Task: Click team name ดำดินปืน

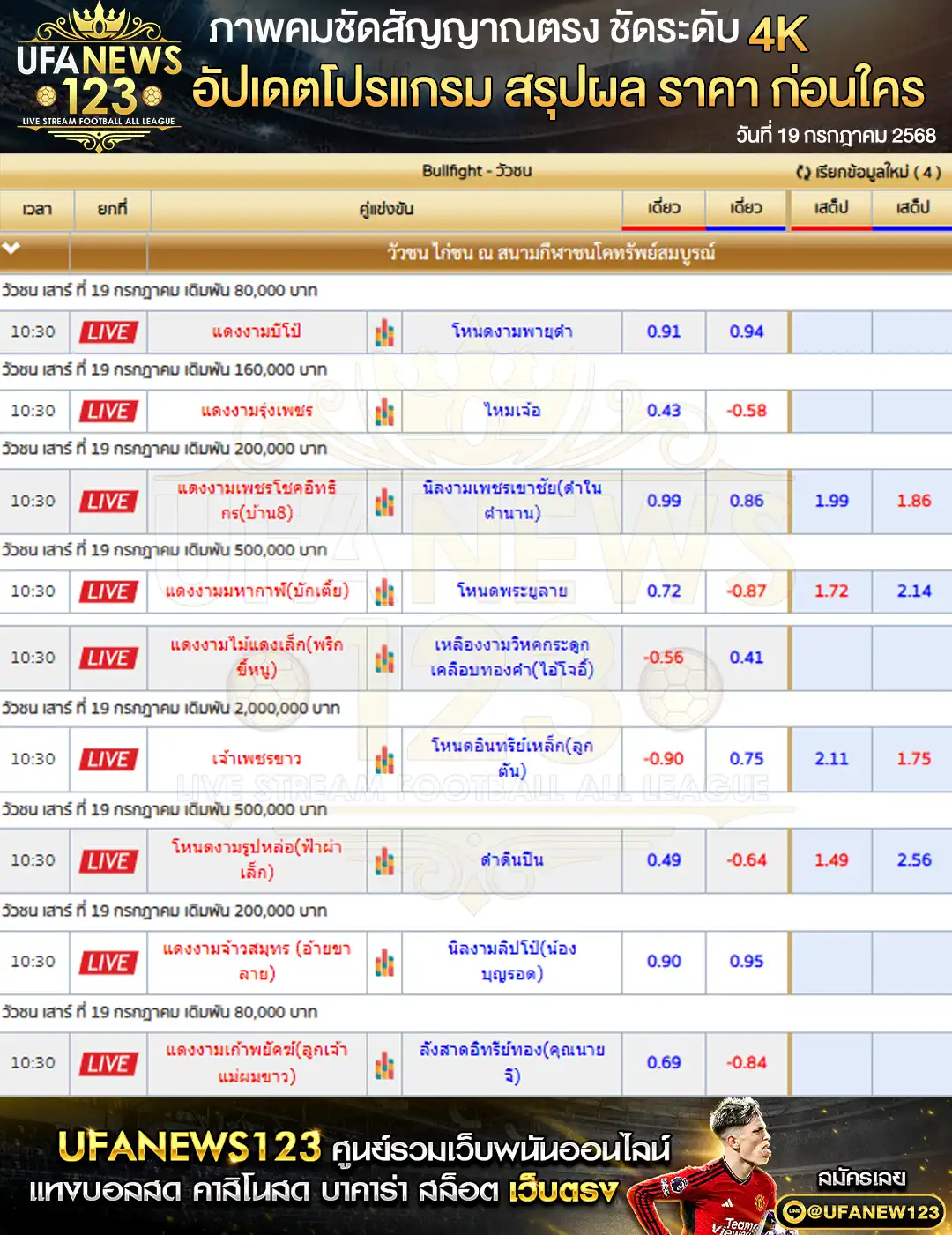Action: [x=511, y=860]
